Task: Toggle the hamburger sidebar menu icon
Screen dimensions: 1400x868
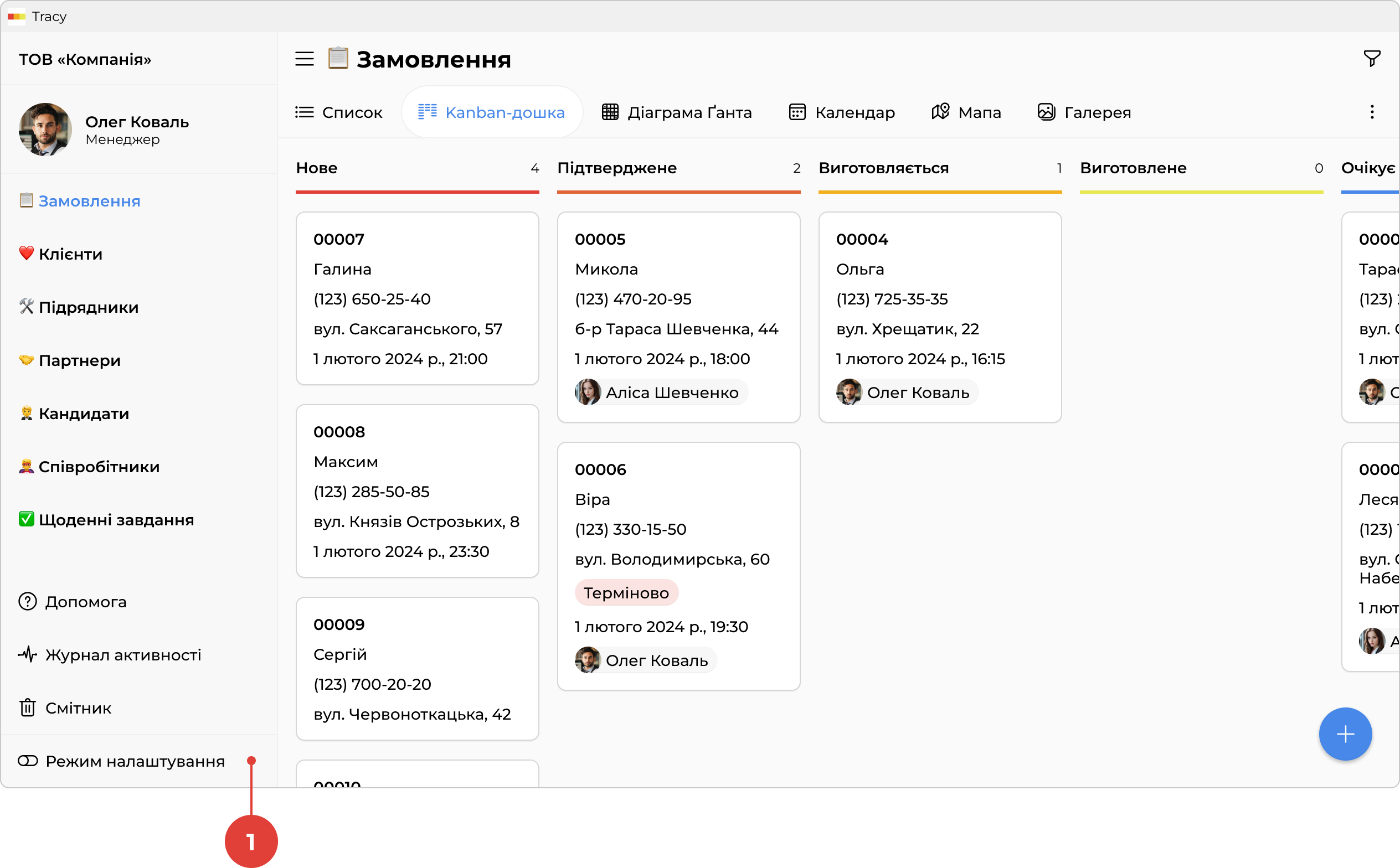Action: [305, 59]
